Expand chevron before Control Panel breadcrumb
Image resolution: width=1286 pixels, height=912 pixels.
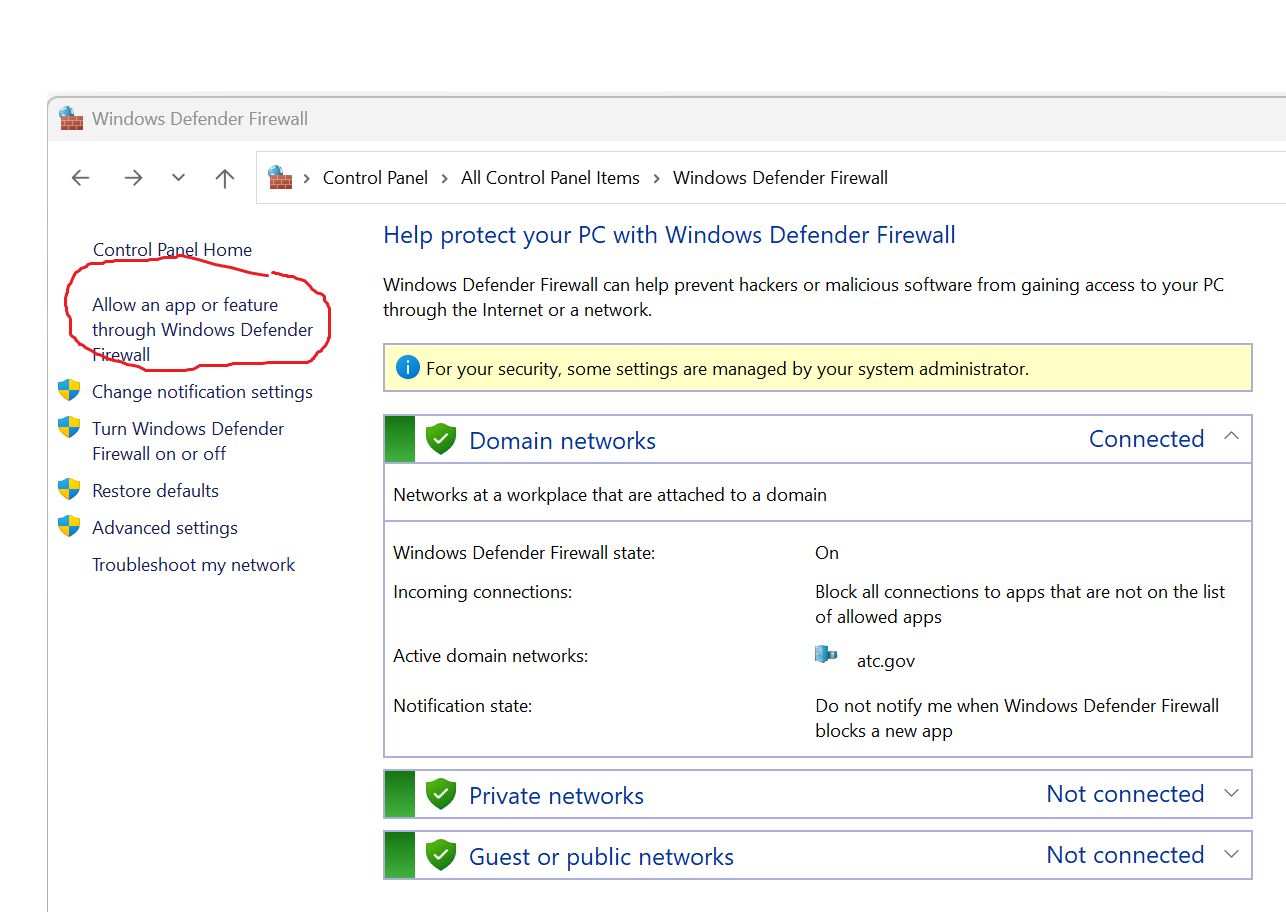pyautogui.click(x=306, y=178)
